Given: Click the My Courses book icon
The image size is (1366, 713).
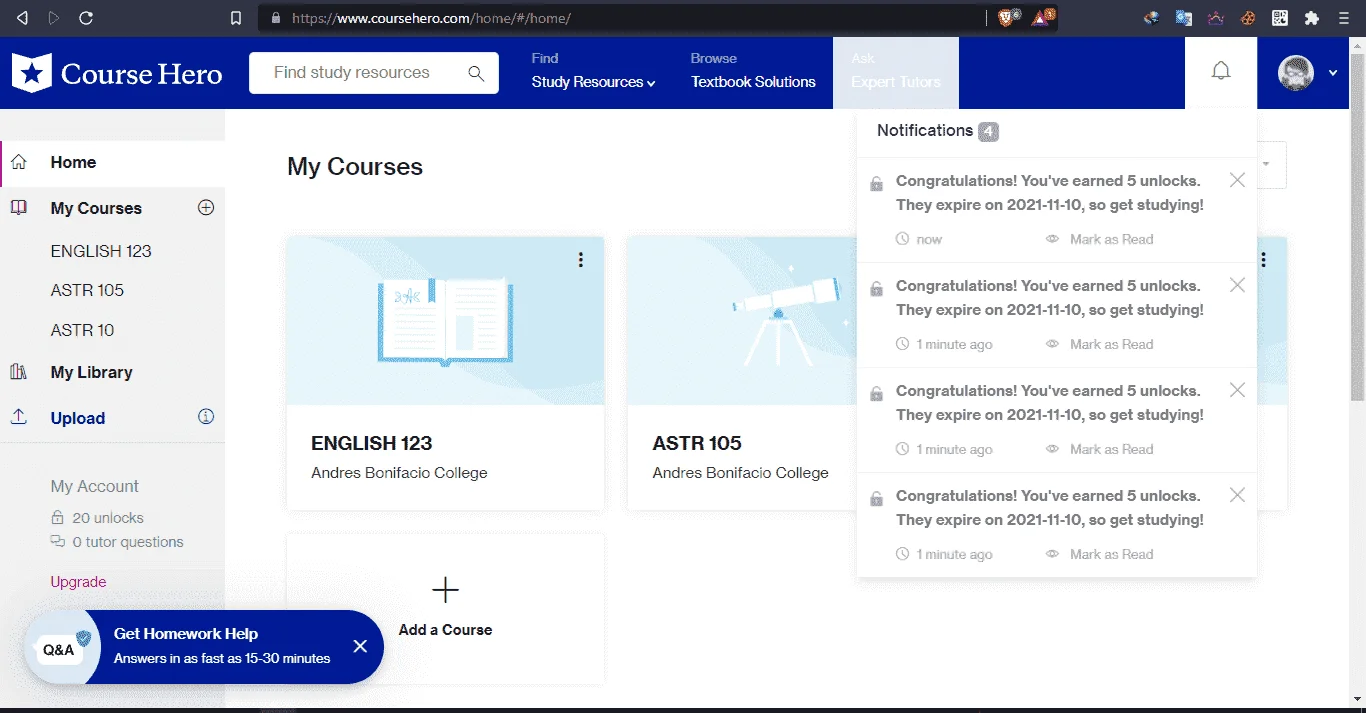Looking at the screenshot, I should 19,208.
